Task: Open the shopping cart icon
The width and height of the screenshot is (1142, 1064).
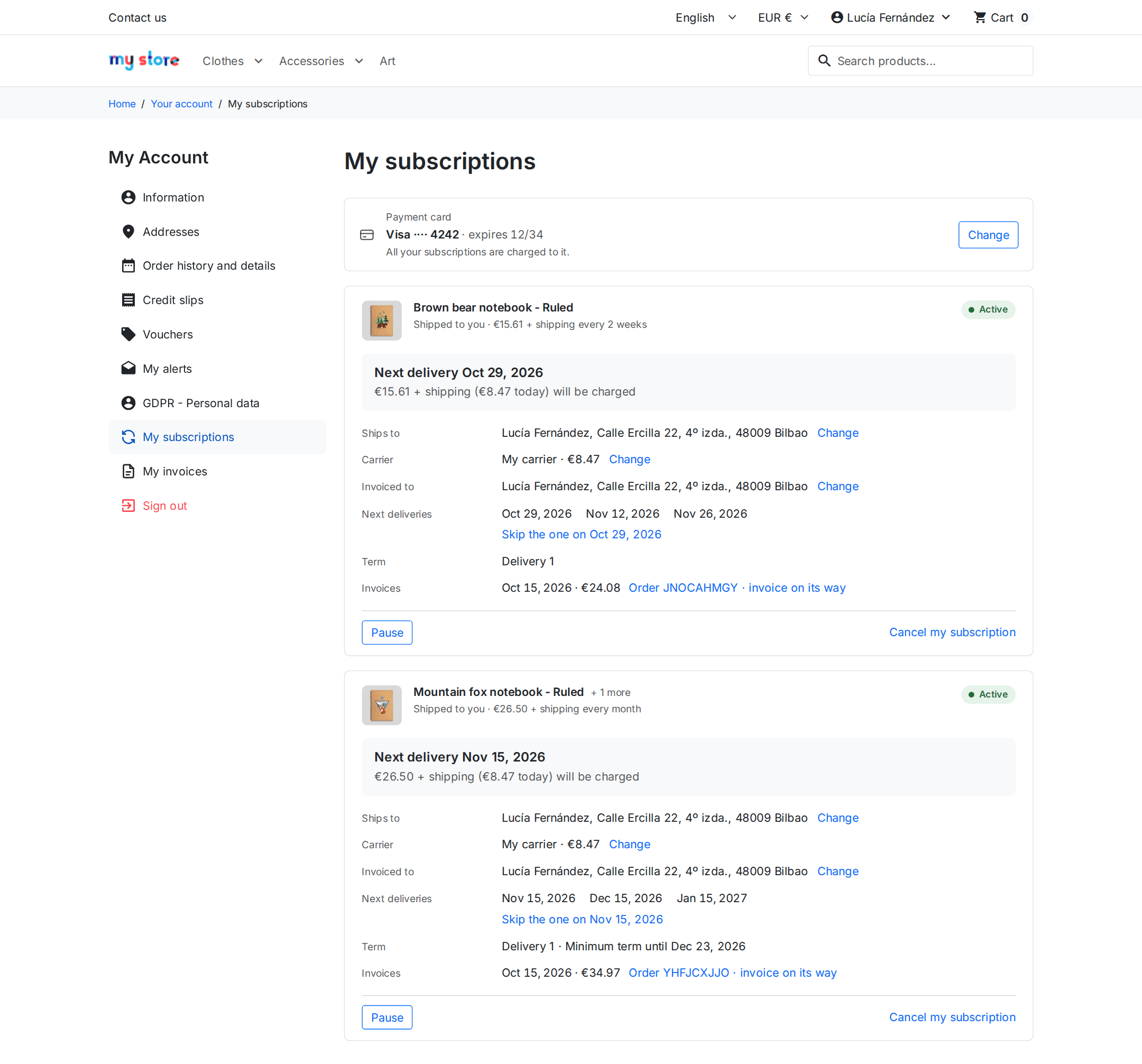Action: point(980,17)
